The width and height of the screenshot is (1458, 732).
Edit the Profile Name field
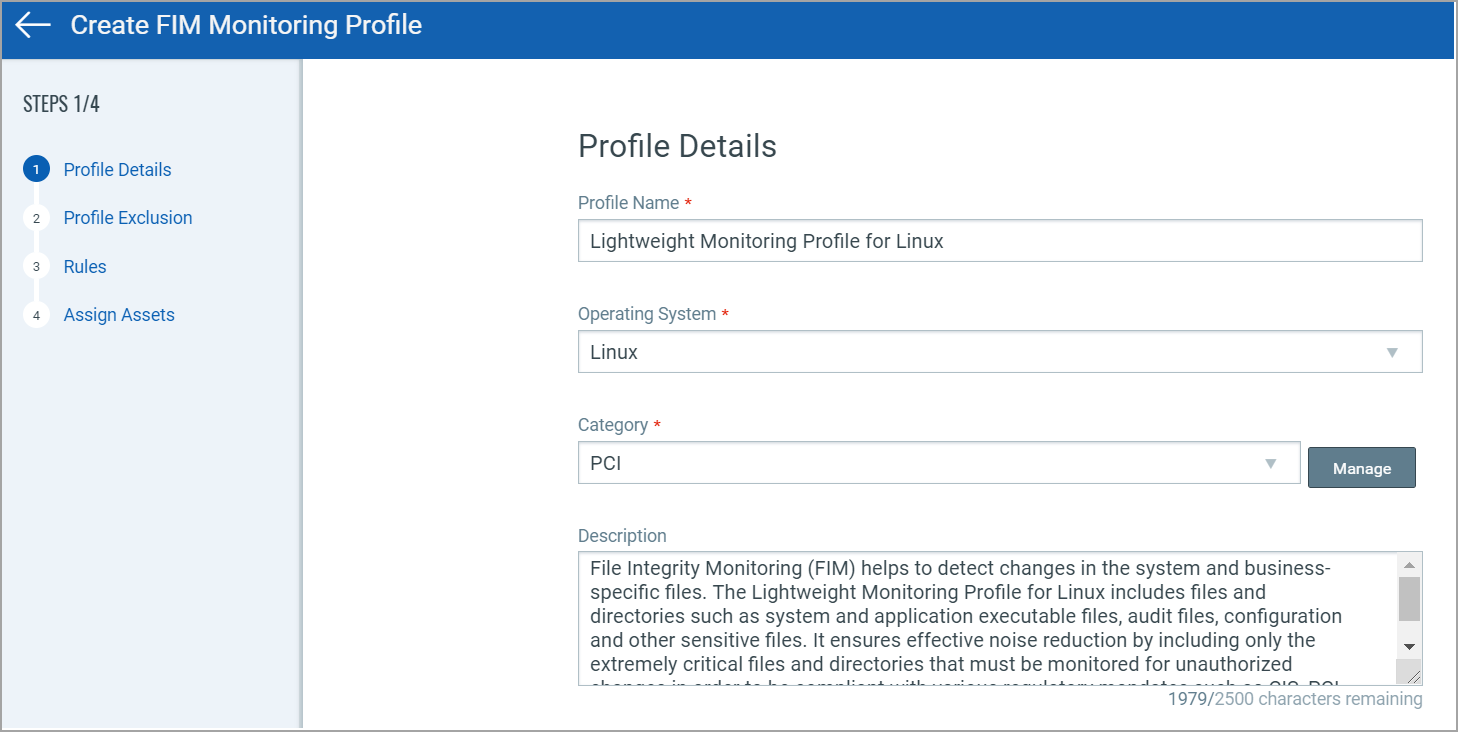1000,241
